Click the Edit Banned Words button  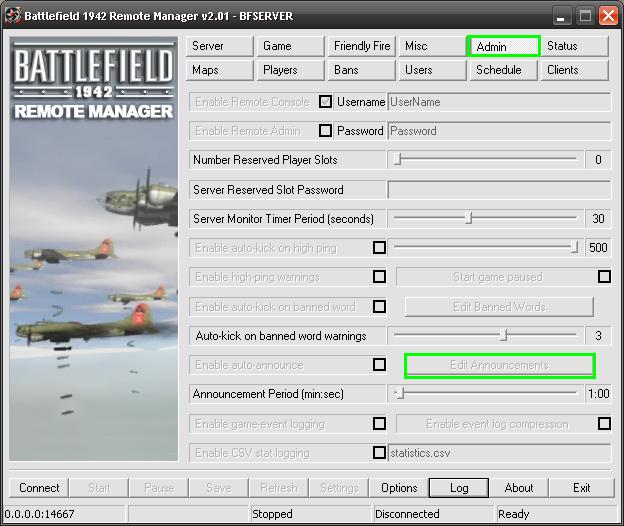(499, 307)
